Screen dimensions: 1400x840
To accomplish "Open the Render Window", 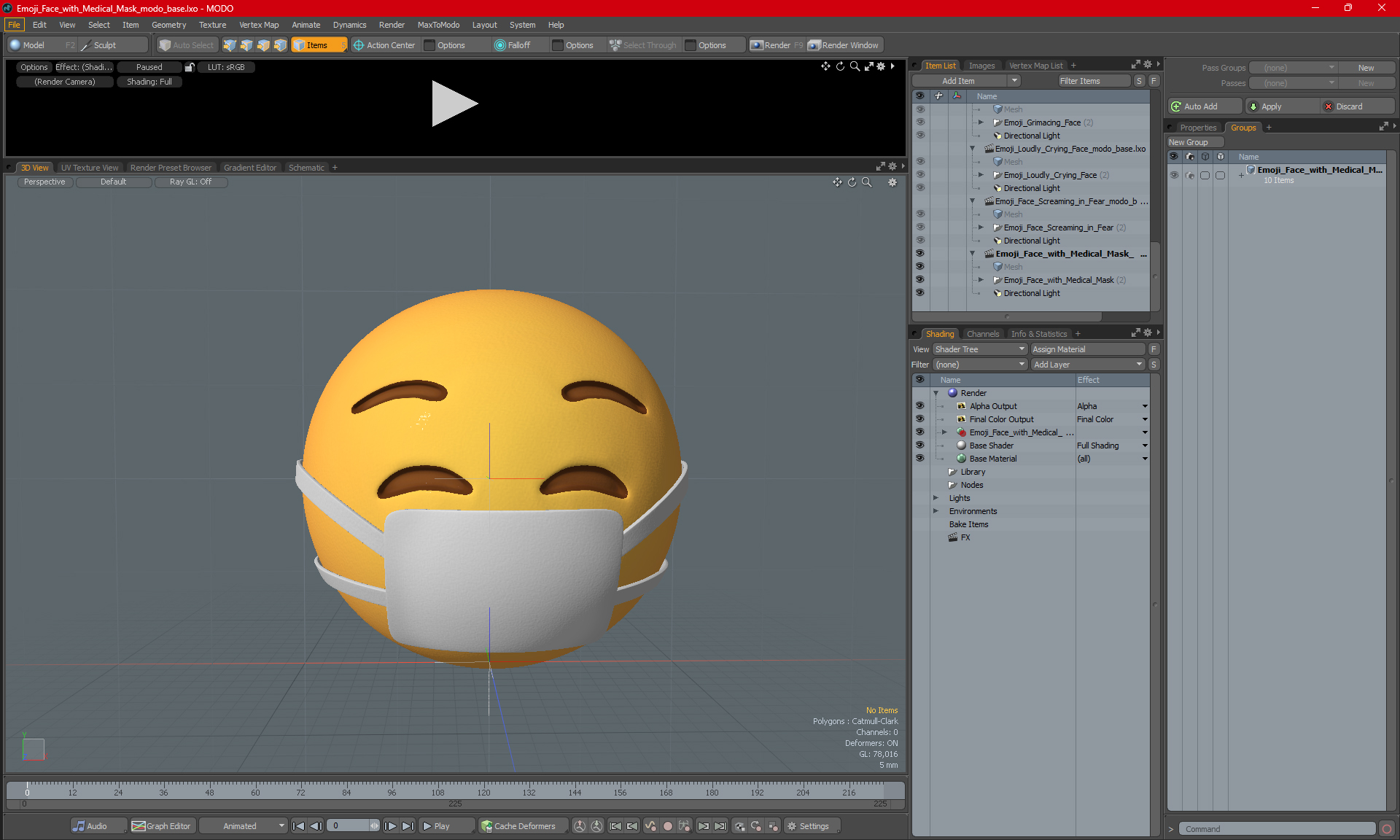I will click(x=844, y=45).
